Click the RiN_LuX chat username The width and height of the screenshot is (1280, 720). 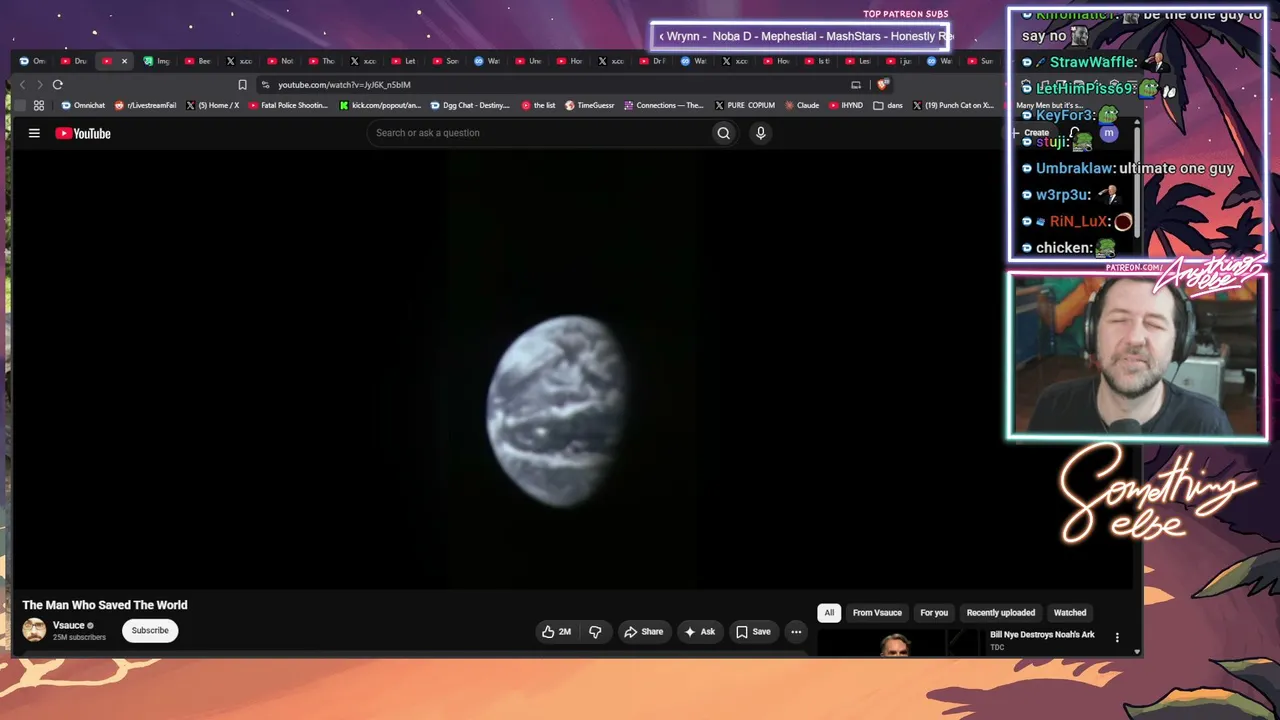tap(1079, 221)
